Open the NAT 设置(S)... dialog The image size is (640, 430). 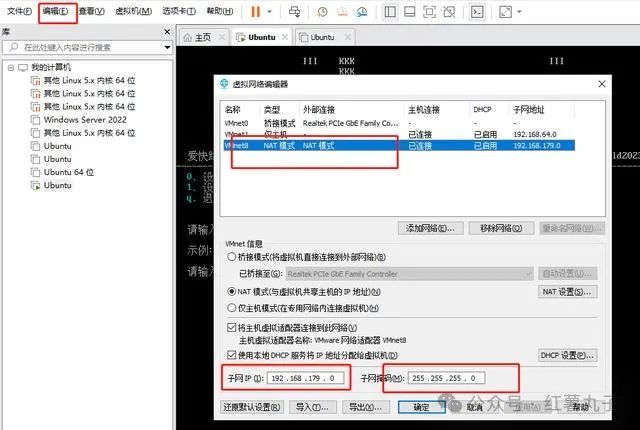tap(567, 292)
